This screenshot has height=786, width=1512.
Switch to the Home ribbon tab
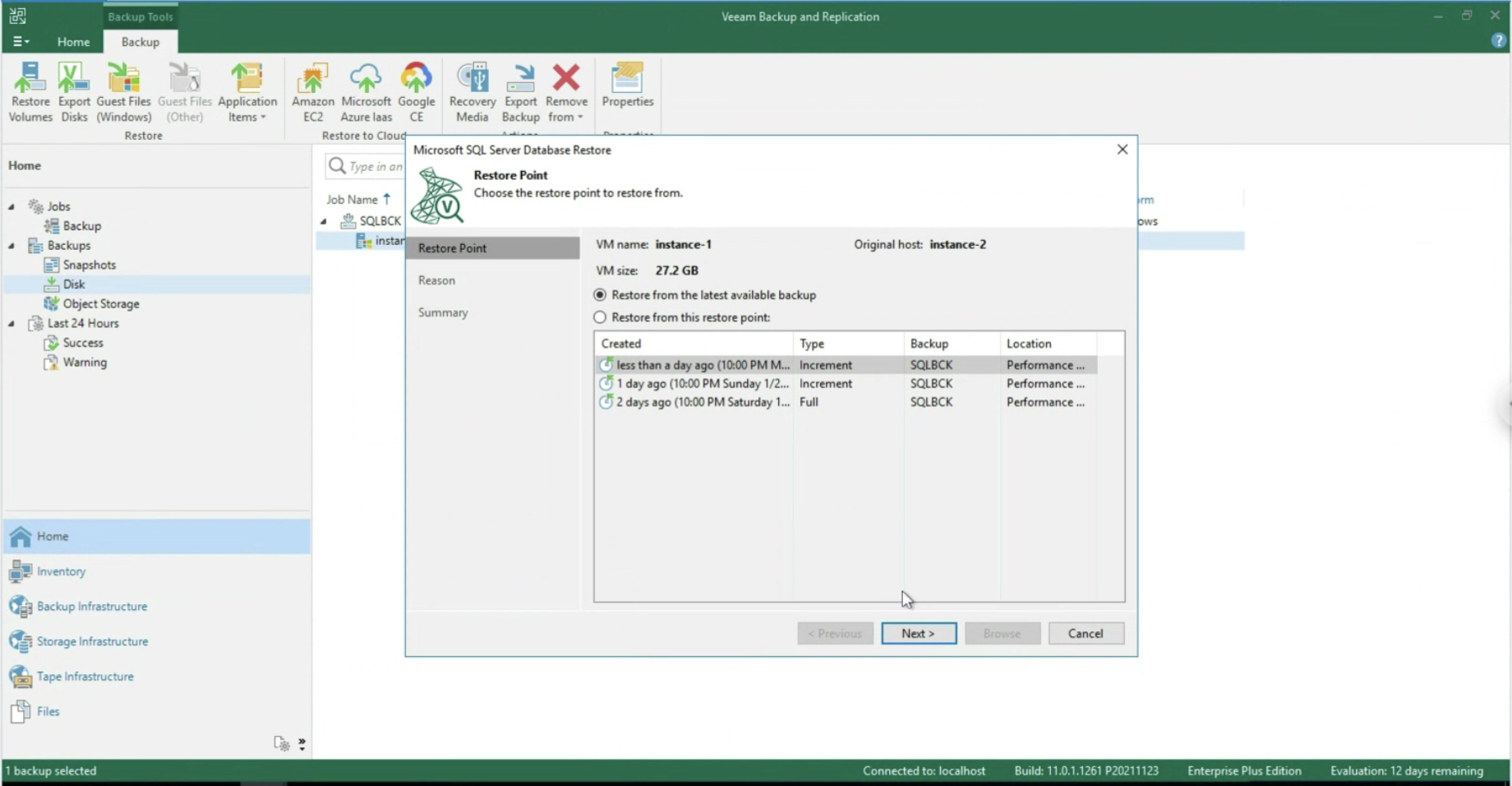tap(73, 42)
